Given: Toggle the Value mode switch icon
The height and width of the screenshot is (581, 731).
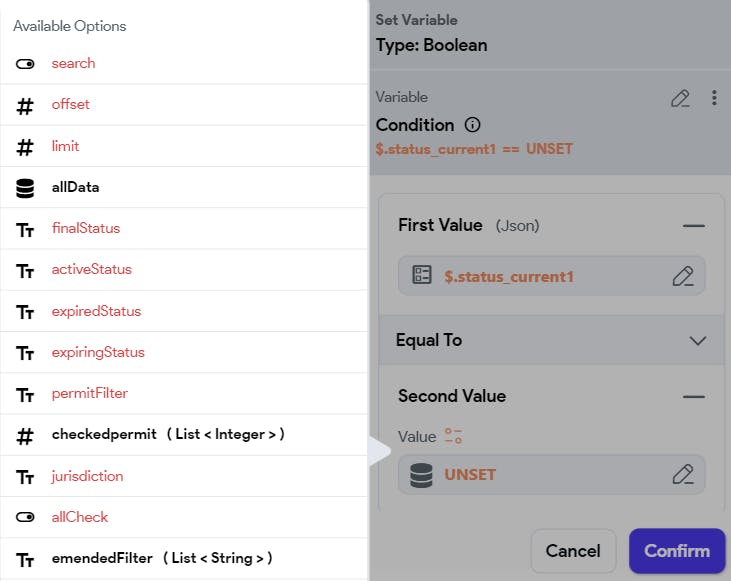Looking at the screenshot, I should 454,436.
